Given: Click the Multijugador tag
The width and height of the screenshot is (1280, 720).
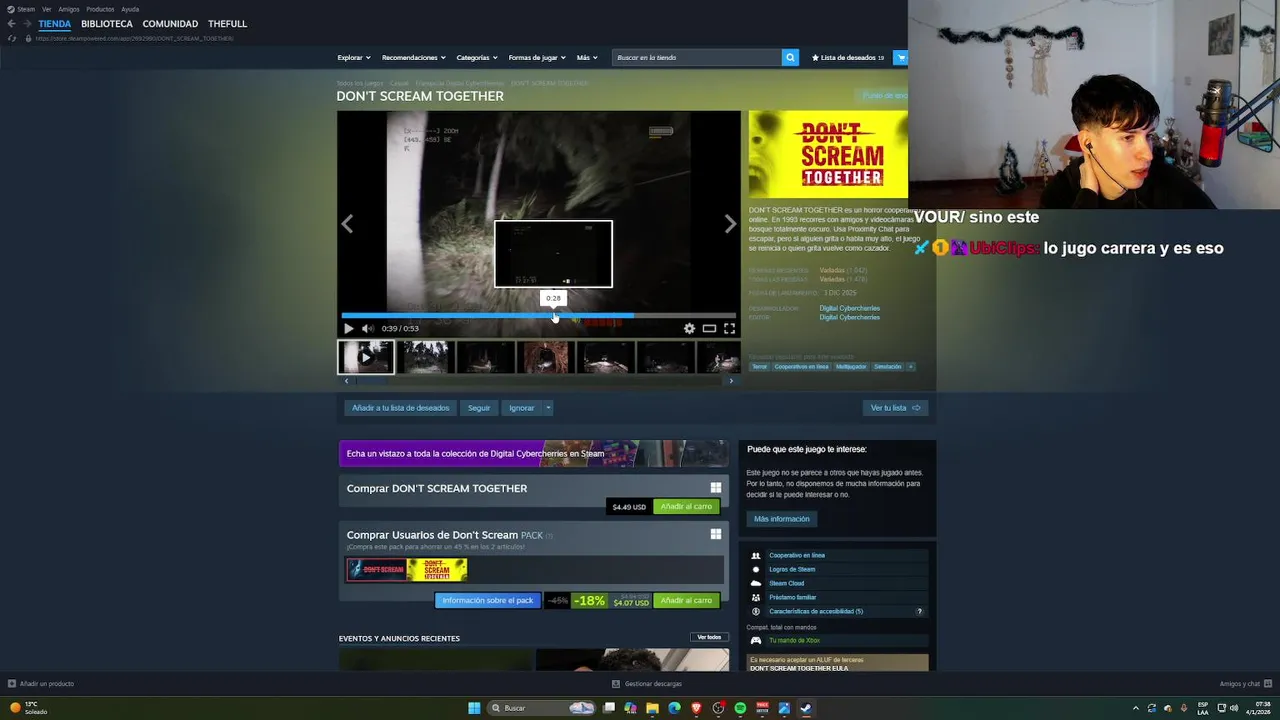Looking at the screenshot, I should click(851, 367).
